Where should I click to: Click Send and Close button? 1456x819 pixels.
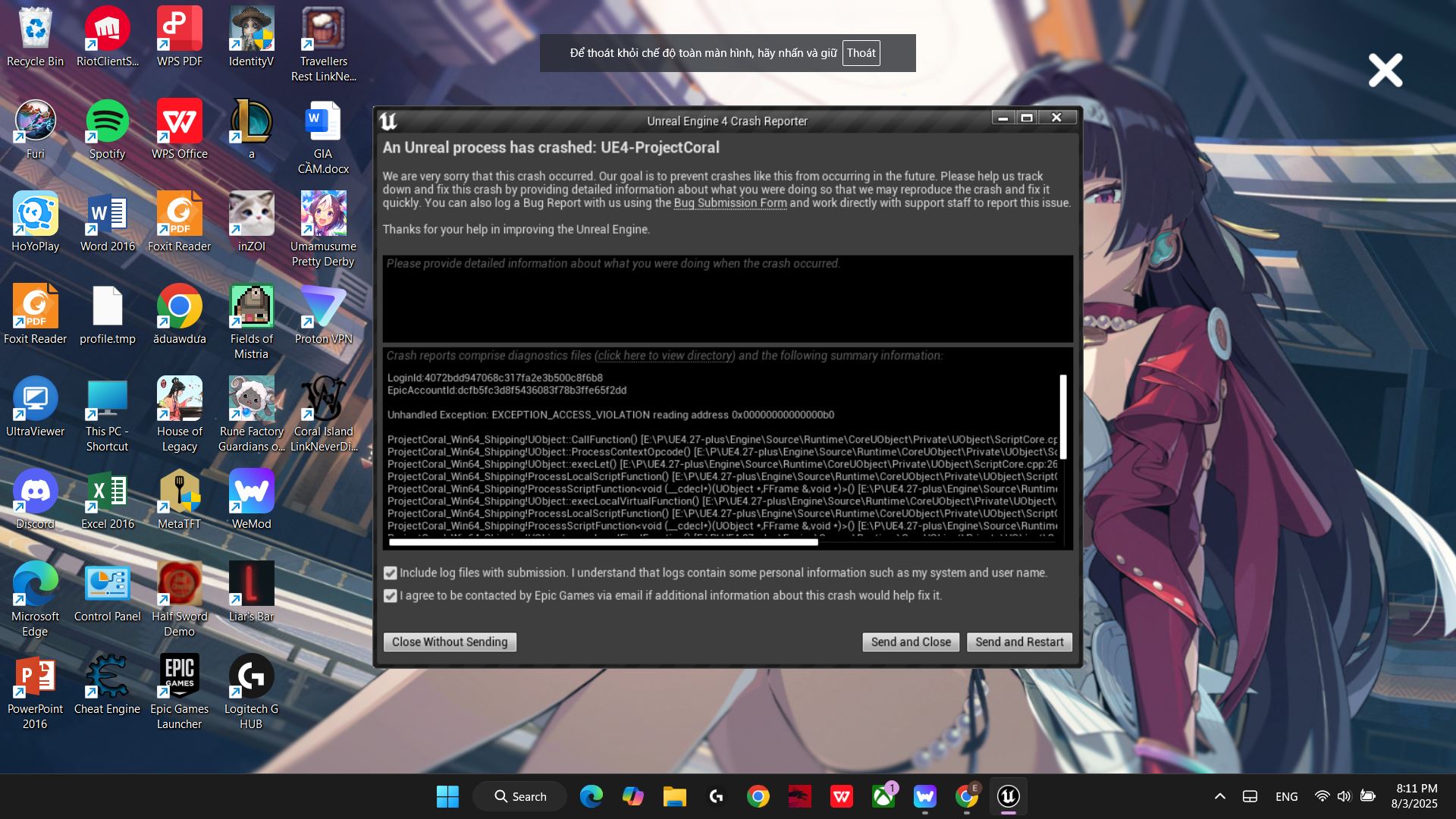(x=910, y=642)
